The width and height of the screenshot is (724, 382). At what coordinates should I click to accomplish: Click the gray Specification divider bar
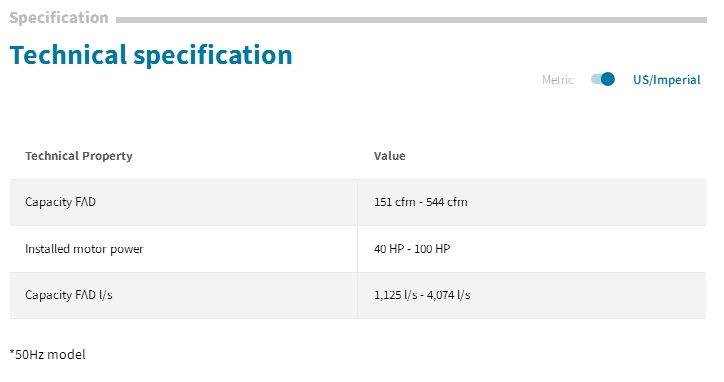(411, 20)
